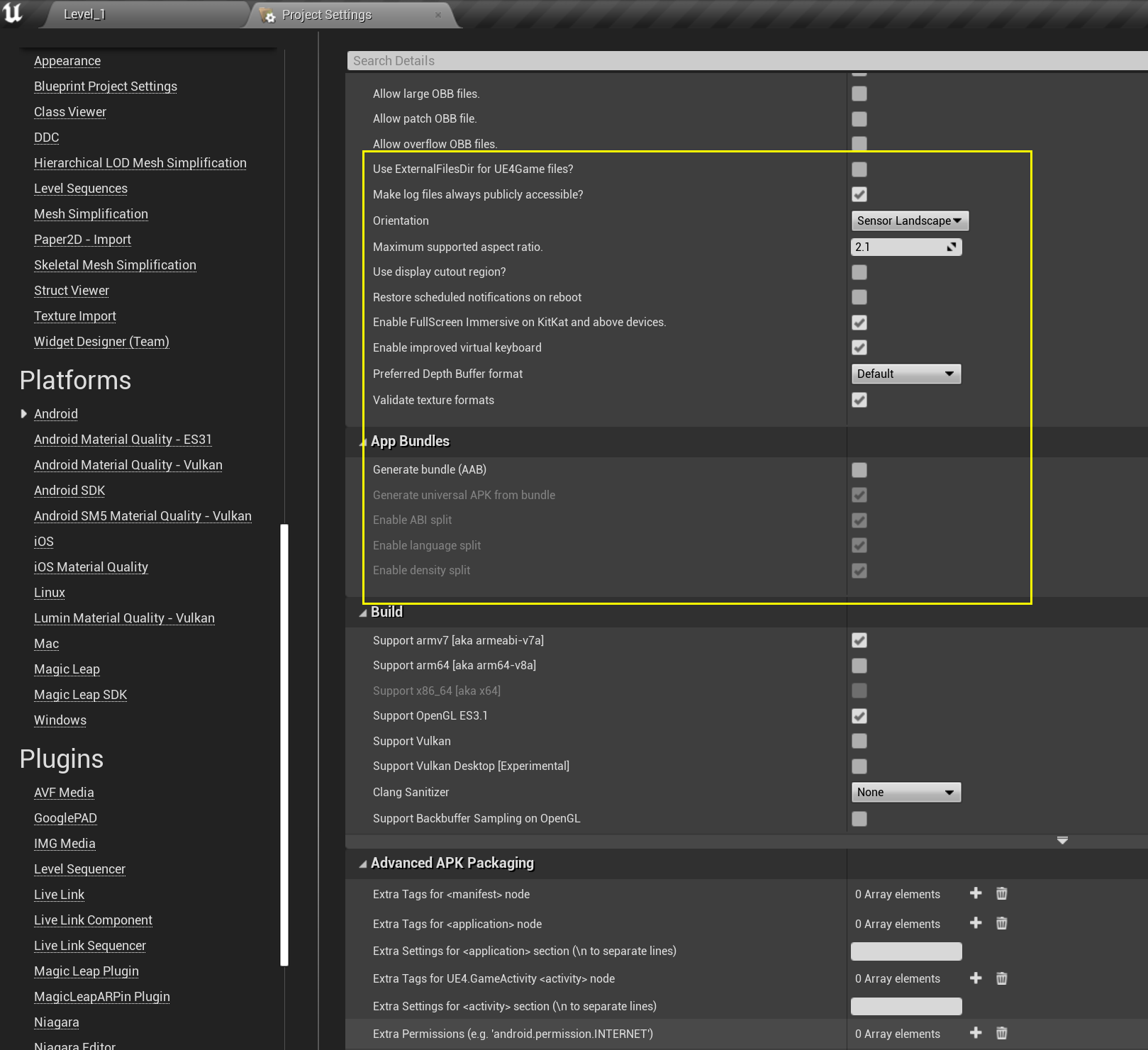This screenshot has height=1050, width=1148.
Task: Enable Allow large OBB files
Action: tap(859, 94)
